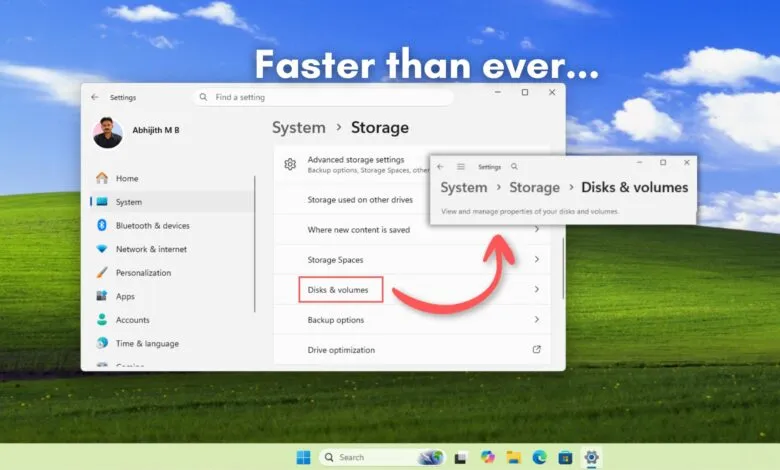Click the content scrollbar in Storage page
This screenshot has height=470, width=780.
click(x=563, y=269)
